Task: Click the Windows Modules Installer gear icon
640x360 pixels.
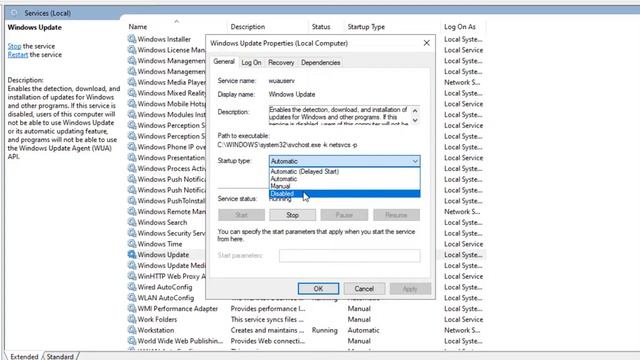Action: [x=132, y=114]
